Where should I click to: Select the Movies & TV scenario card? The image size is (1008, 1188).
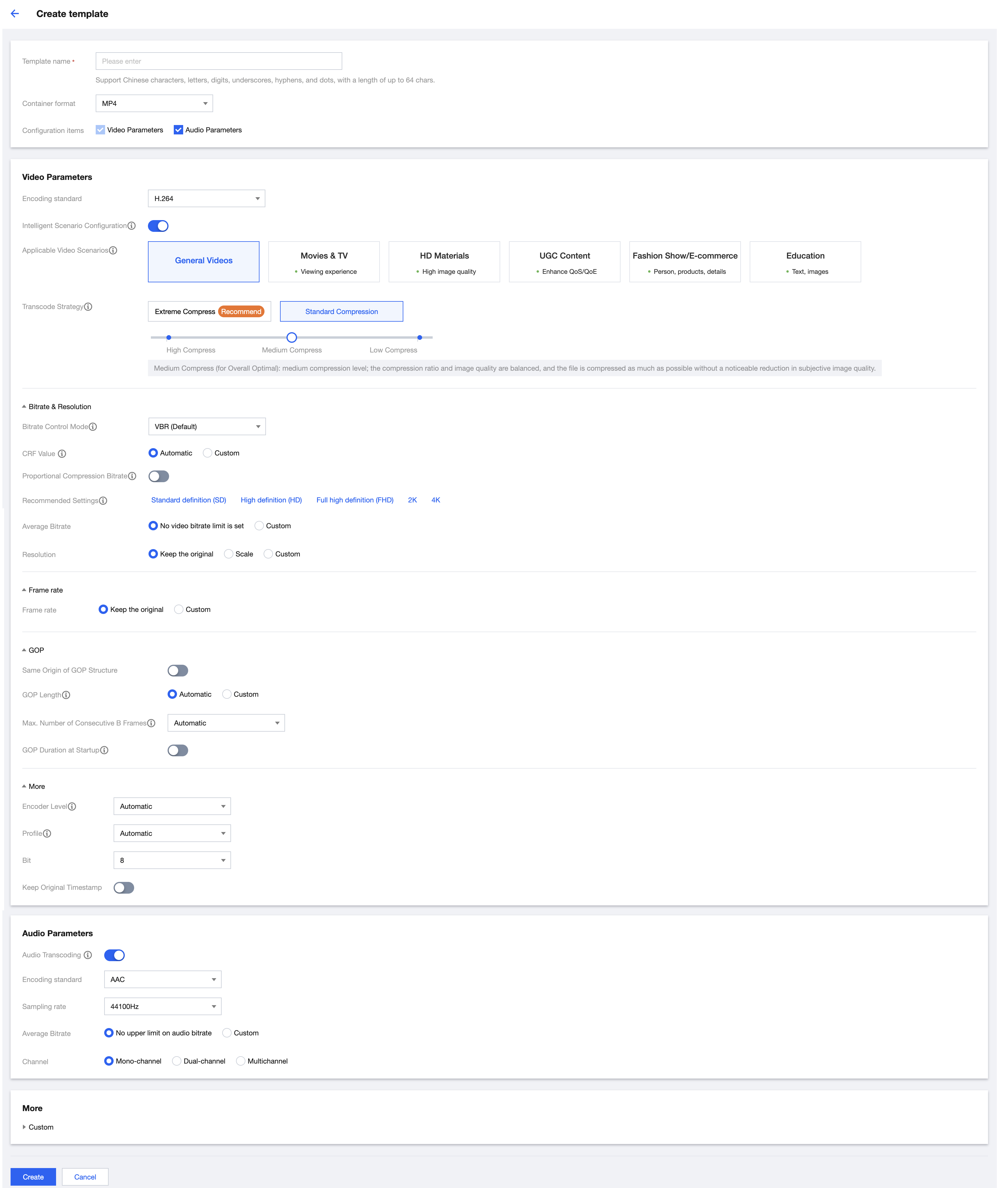tap(323, 262)
